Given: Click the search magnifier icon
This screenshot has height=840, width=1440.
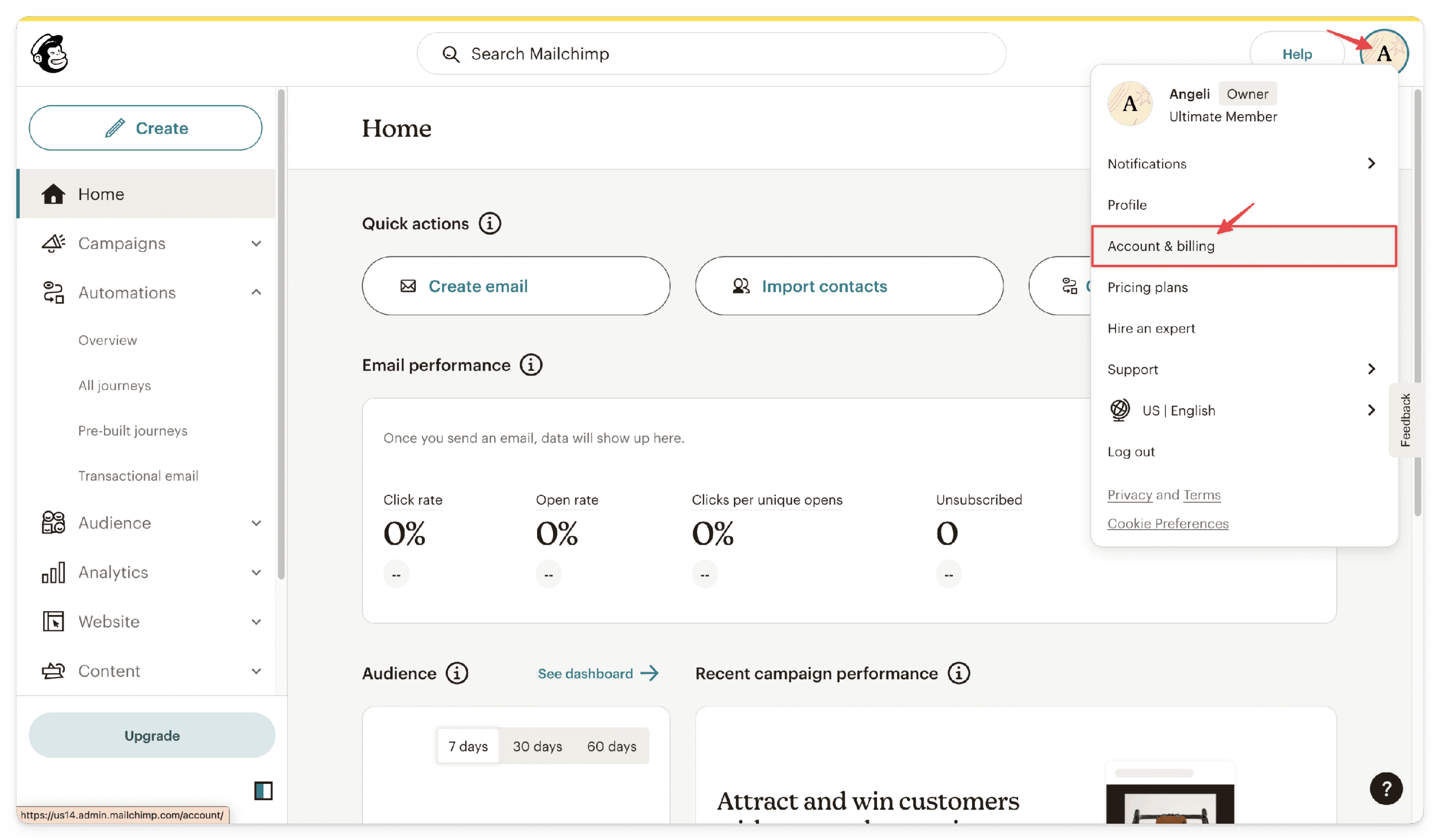Looking at the screenshot, I should pyautogui.click(x=451, y=53).
